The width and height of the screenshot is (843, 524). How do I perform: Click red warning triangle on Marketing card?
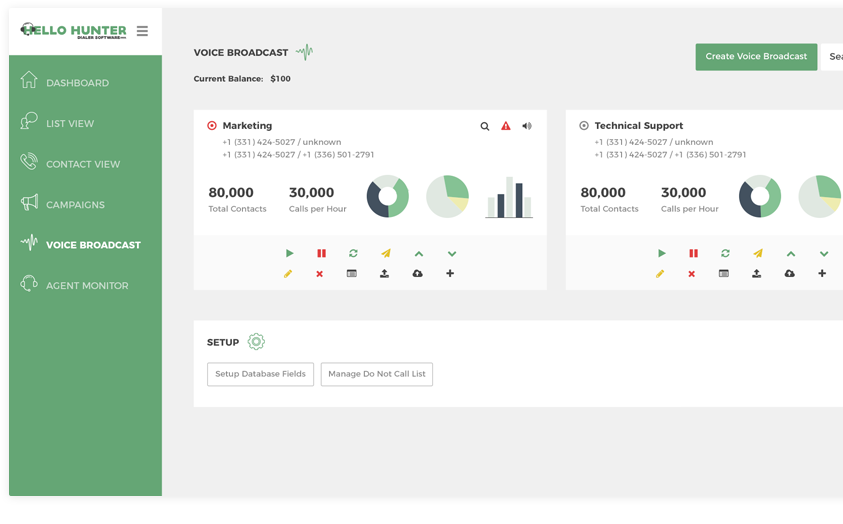click(x=506, y=126)
